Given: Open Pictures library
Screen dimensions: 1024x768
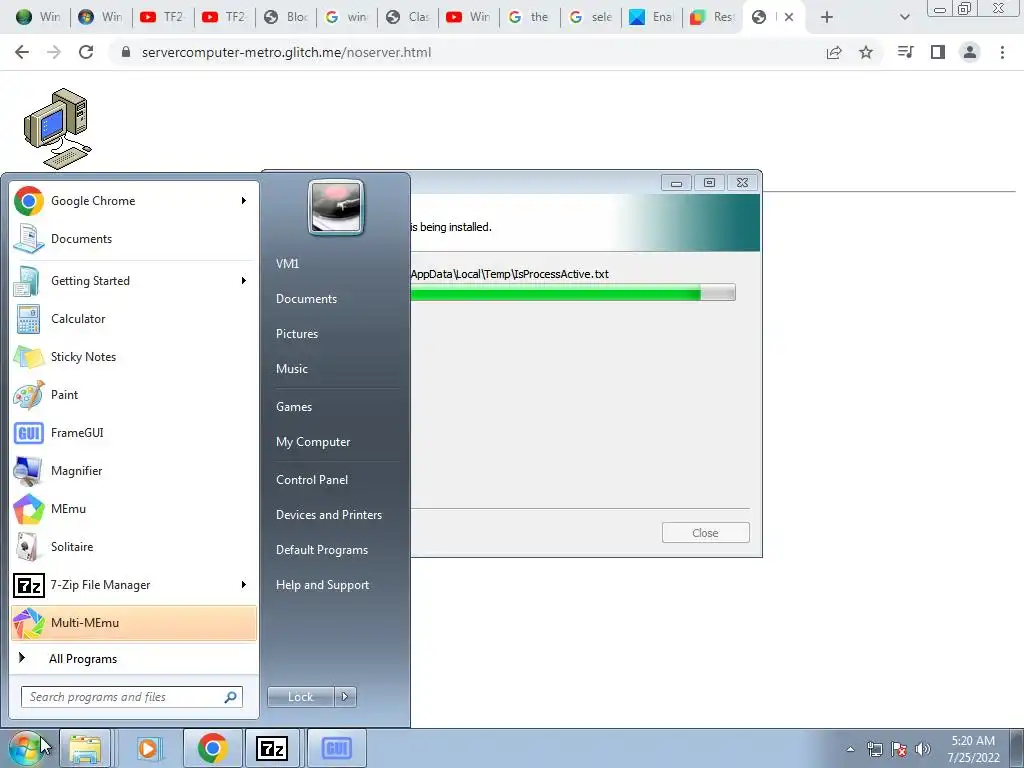Looking at the screenshot, I should pyautogui.click(x=296, y=334).
